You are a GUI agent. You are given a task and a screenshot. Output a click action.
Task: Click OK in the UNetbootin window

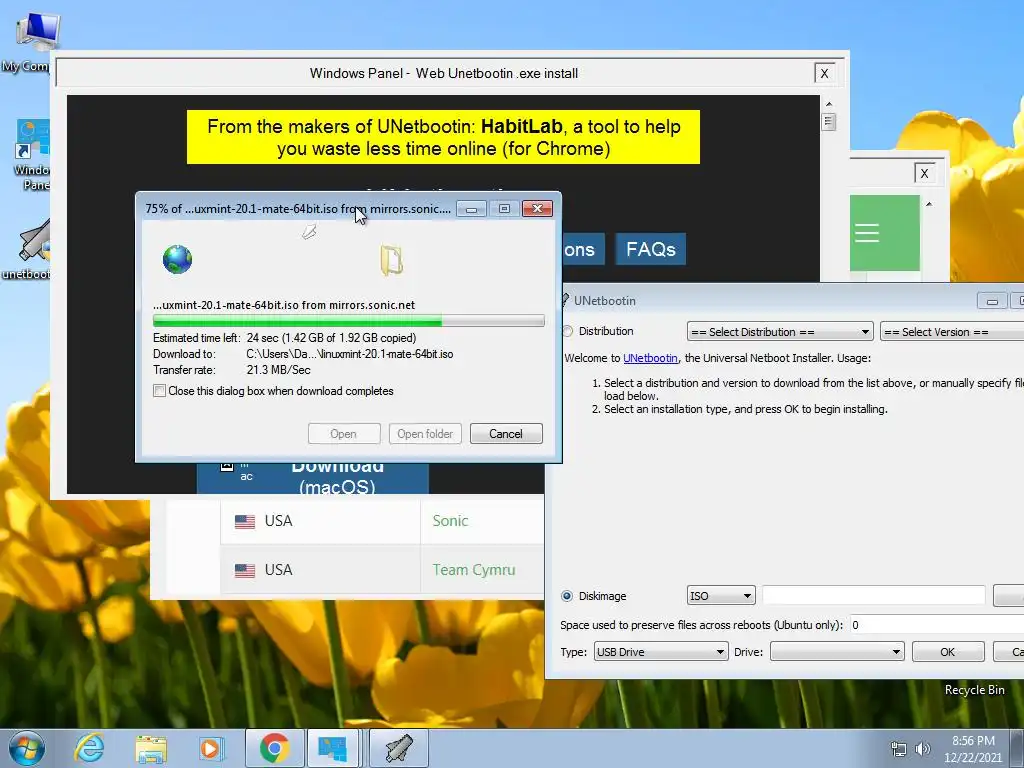(948, 652)
